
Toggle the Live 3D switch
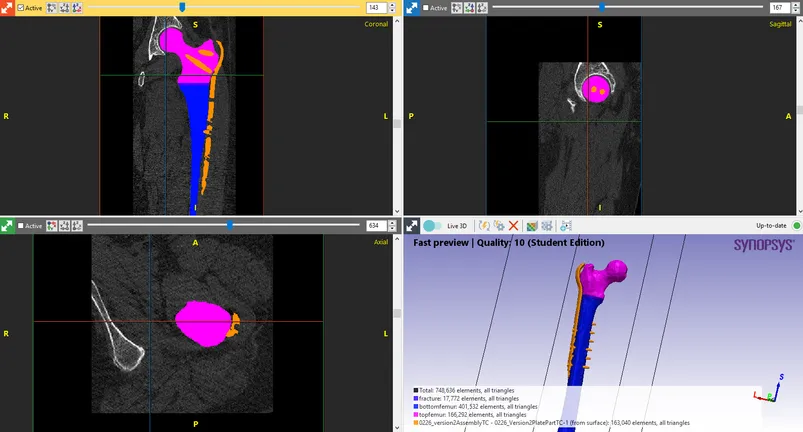(432, 226)
